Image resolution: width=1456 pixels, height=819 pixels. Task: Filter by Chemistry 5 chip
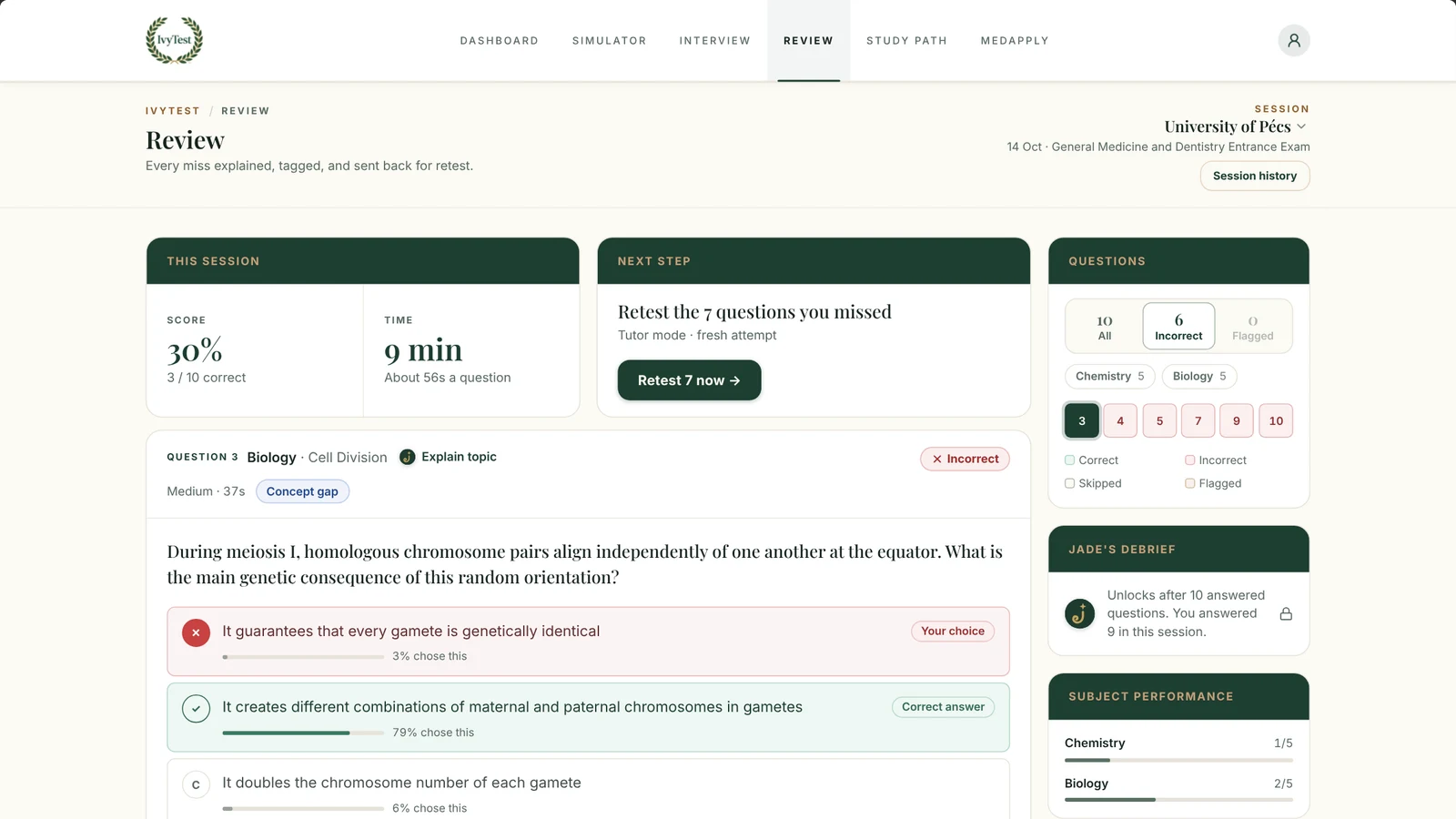(1110, 376)
